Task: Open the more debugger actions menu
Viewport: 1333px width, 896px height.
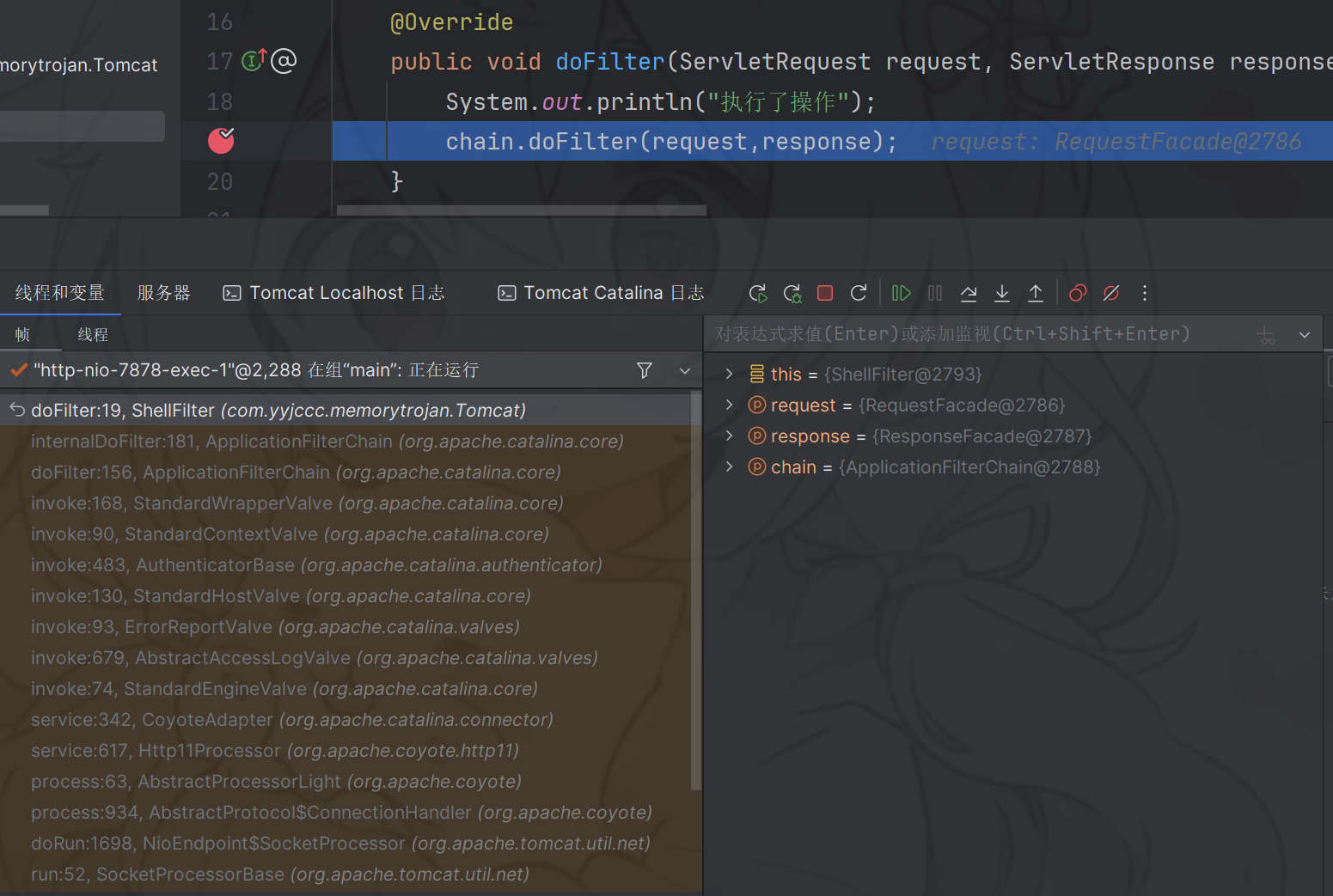Action: pyautogui.click(x=1145, y=294)
